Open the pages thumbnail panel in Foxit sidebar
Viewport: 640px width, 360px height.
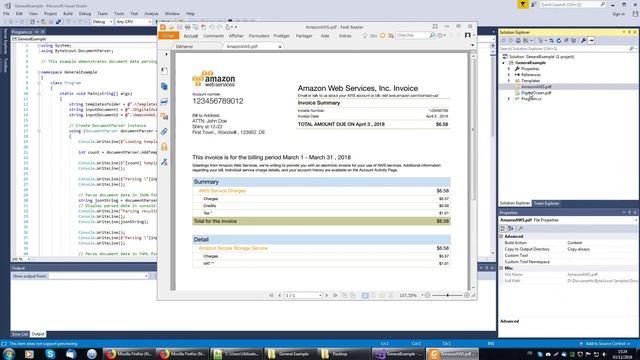(x=164, y=86)
